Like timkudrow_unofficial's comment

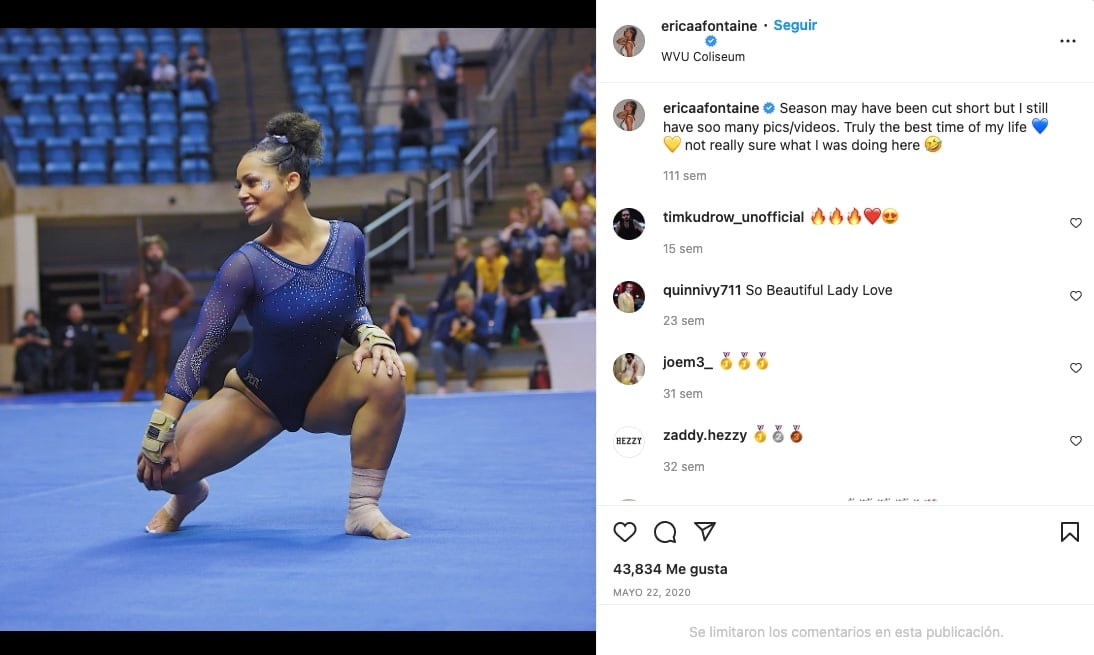[1076, 223]
